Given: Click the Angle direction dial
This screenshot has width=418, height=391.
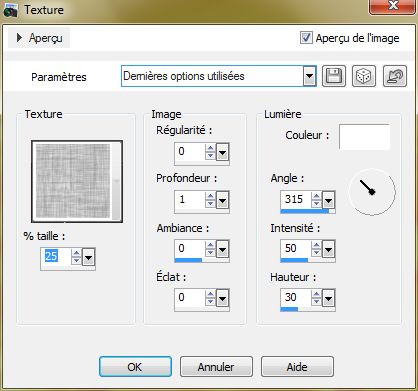Looking at the screenshot, I should point(372,192).
